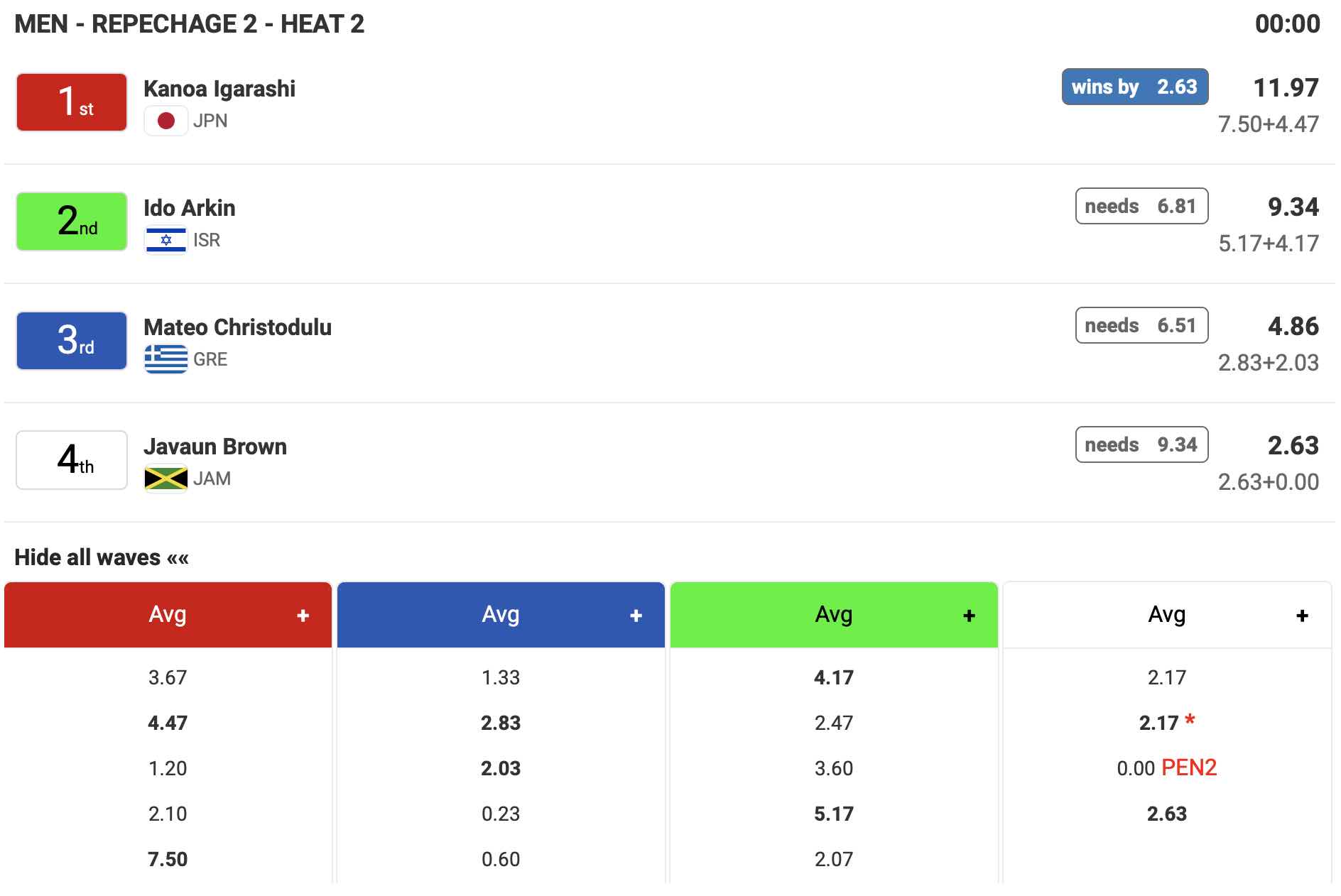Click the red 1st place badge
Viewport: 1341px width, 896px height.
[x=72, y=102]
